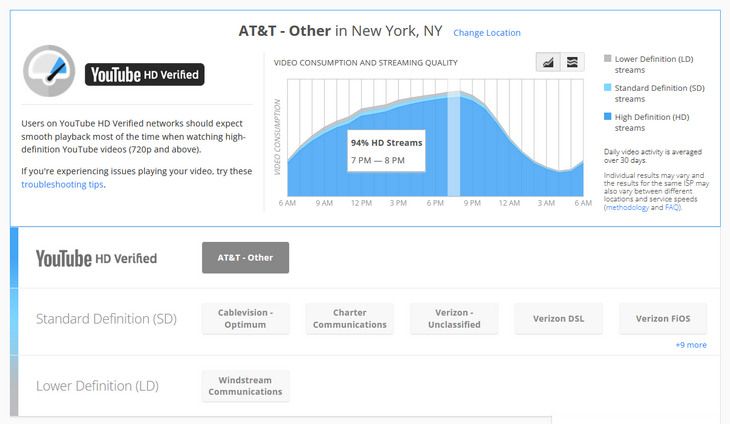This screenshot has height=424, width=730.
Task: Click the speedometer gauge icon
Action: tap(49, 71)
